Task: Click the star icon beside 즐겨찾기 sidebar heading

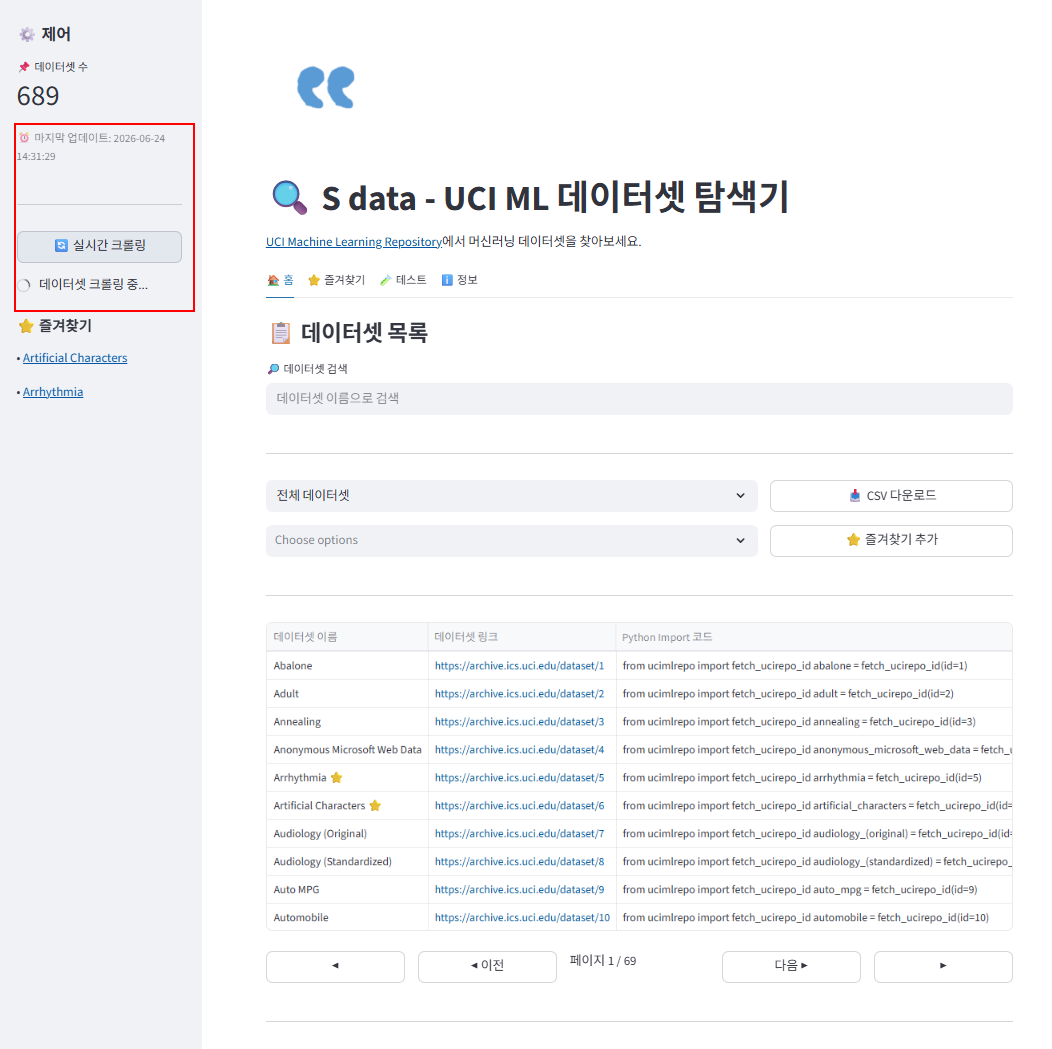Action: (26, 326)
